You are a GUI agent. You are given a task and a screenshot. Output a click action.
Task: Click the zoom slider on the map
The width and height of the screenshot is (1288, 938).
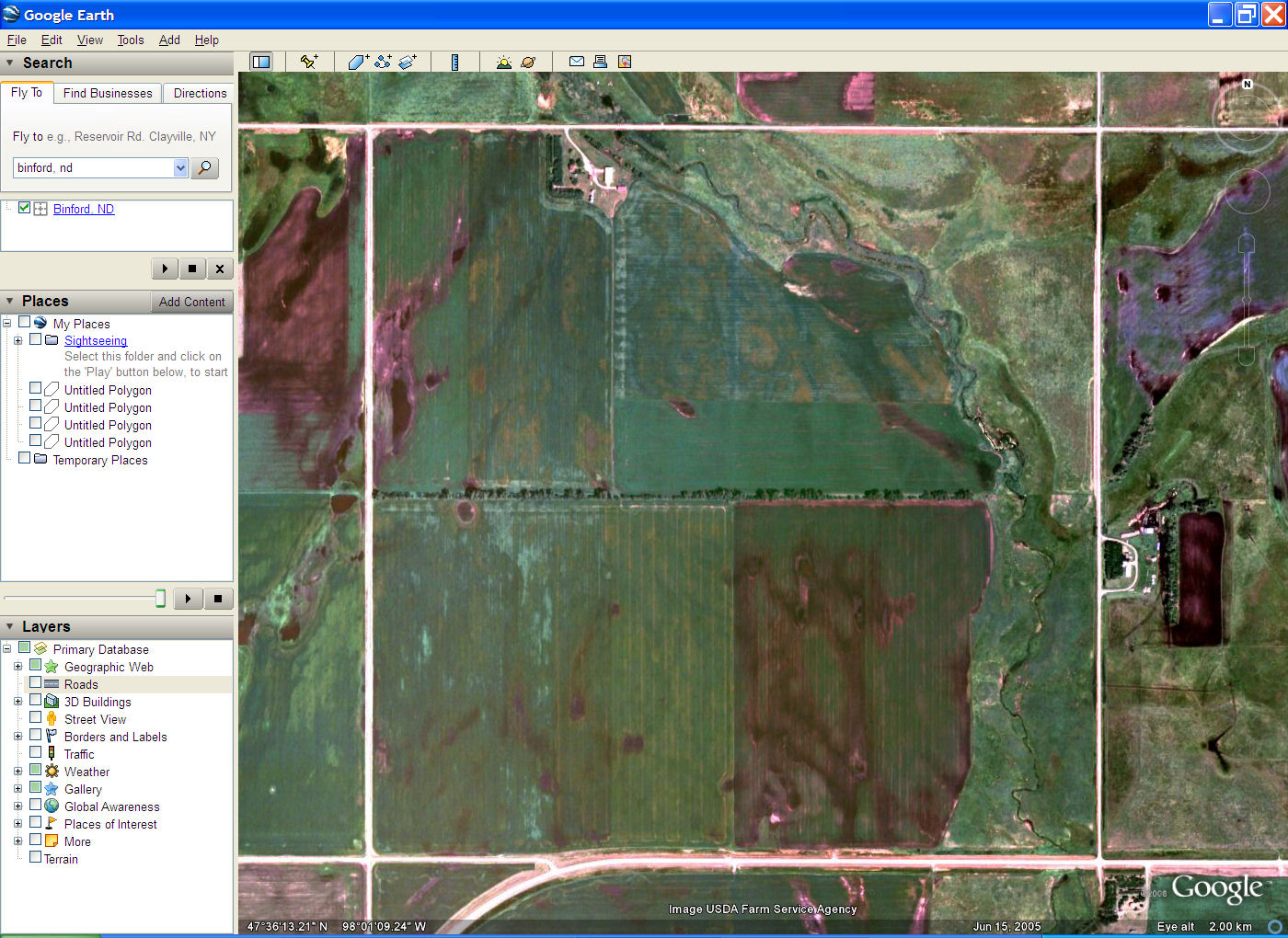click(x=1247, y=299)
